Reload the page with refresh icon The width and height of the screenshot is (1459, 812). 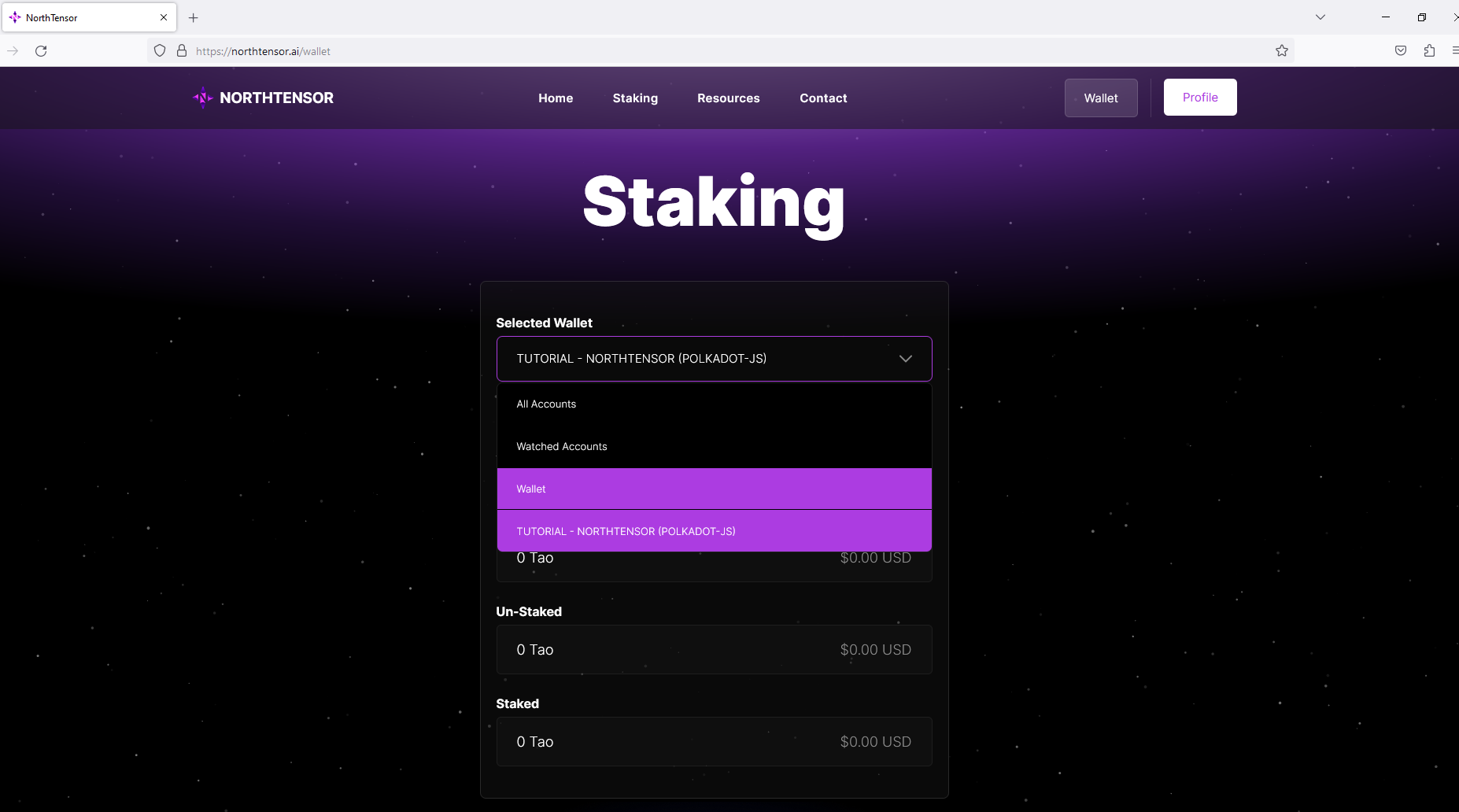click(x=41, y=51)
